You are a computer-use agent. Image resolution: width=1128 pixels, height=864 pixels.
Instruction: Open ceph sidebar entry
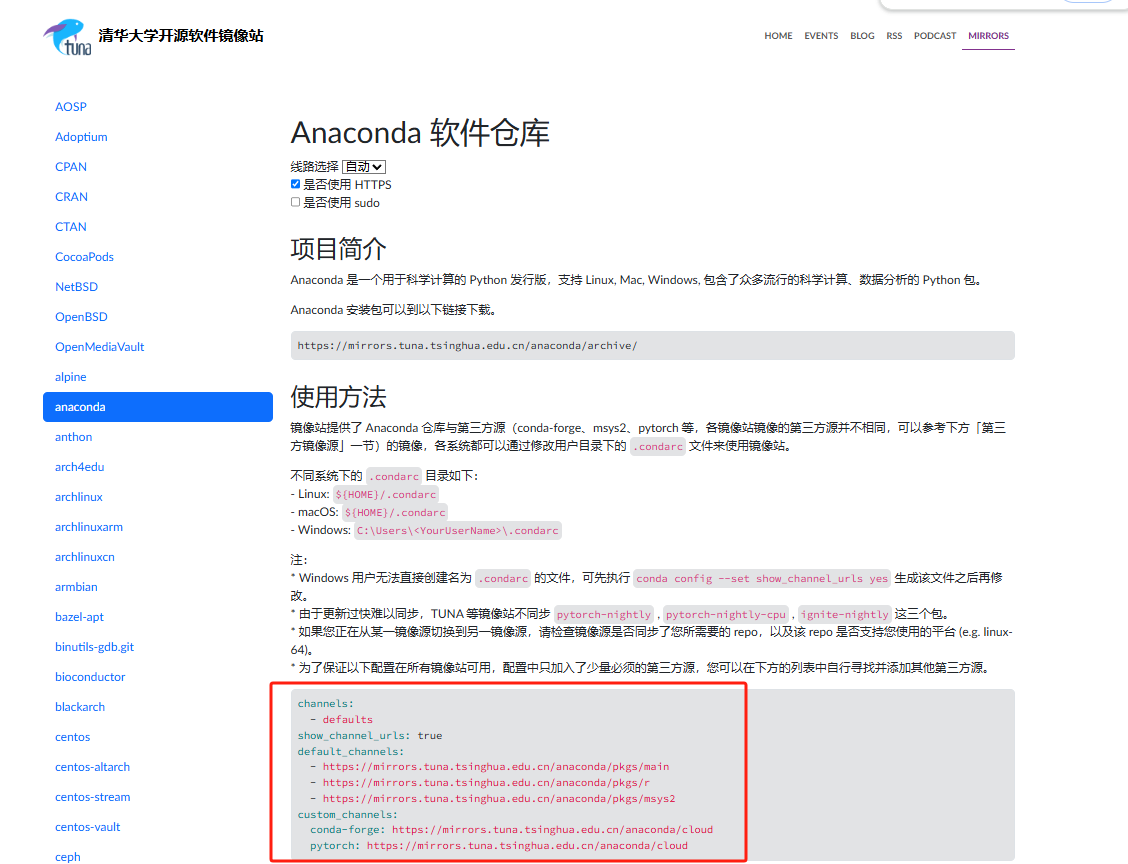point(68,857)
